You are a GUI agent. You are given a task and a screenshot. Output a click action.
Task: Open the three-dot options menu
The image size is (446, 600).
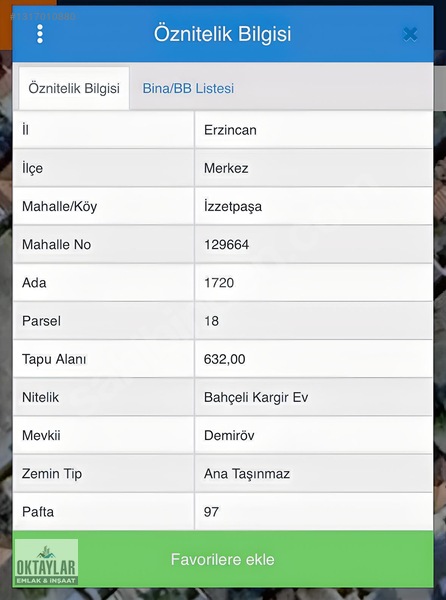tap(40, 34)
